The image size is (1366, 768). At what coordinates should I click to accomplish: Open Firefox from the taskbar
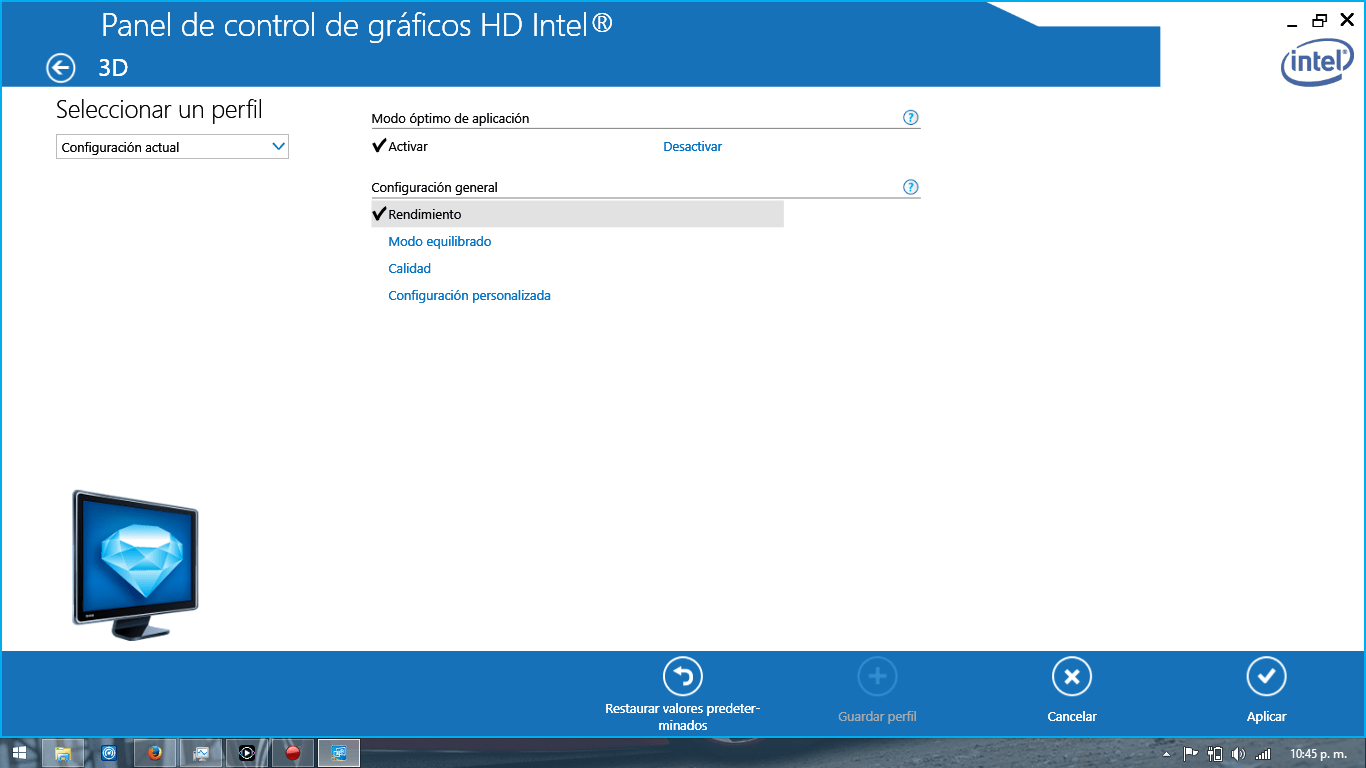pos(154,753)
